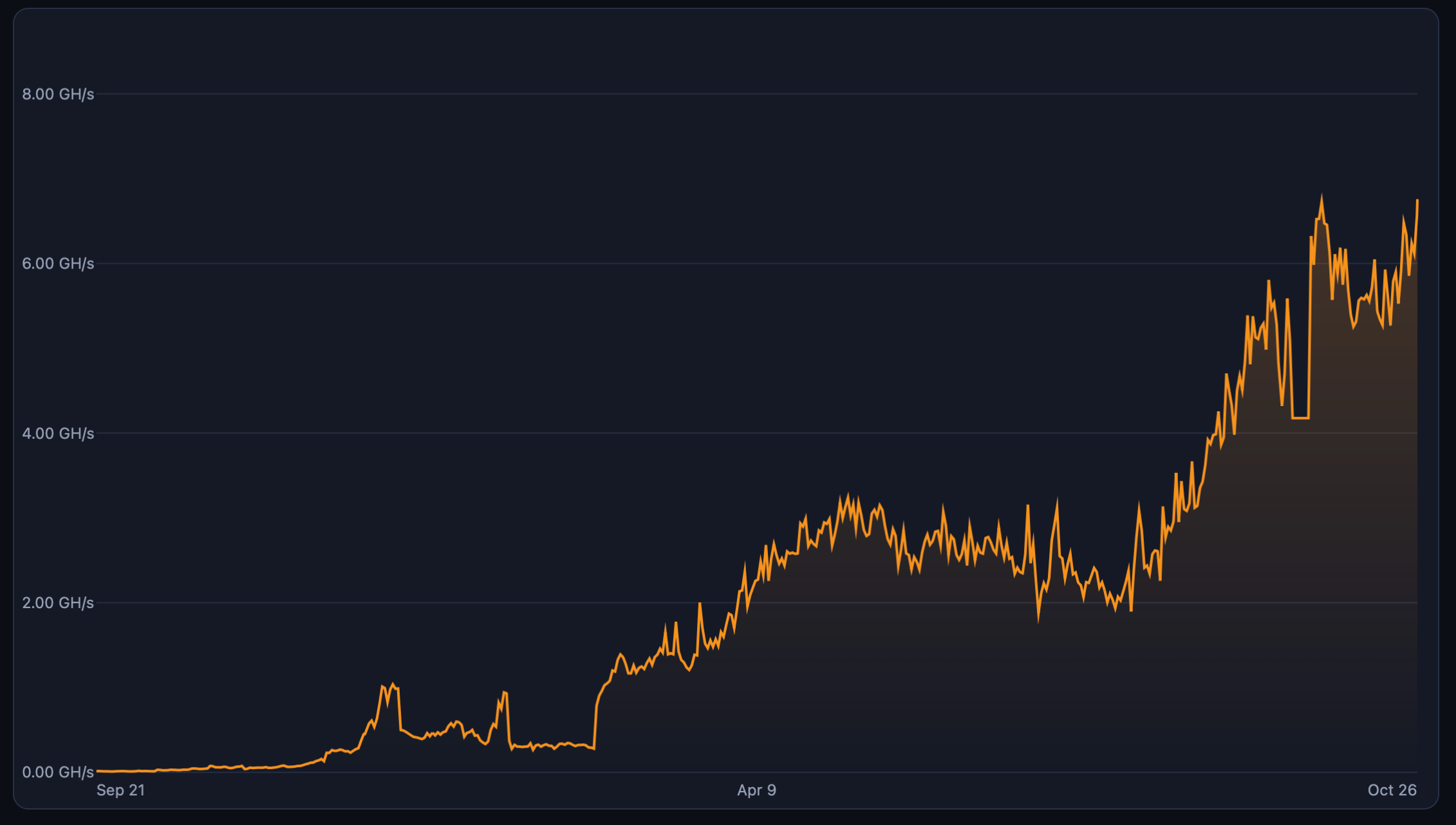The width and height of the screenshot is (1456, 825).
Task: Click the Apr 9 date label
Action: point(757,790)
